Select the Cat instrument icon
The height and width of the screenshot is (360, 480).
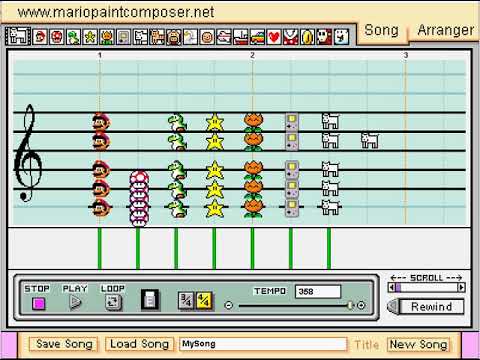pos(157,37)
